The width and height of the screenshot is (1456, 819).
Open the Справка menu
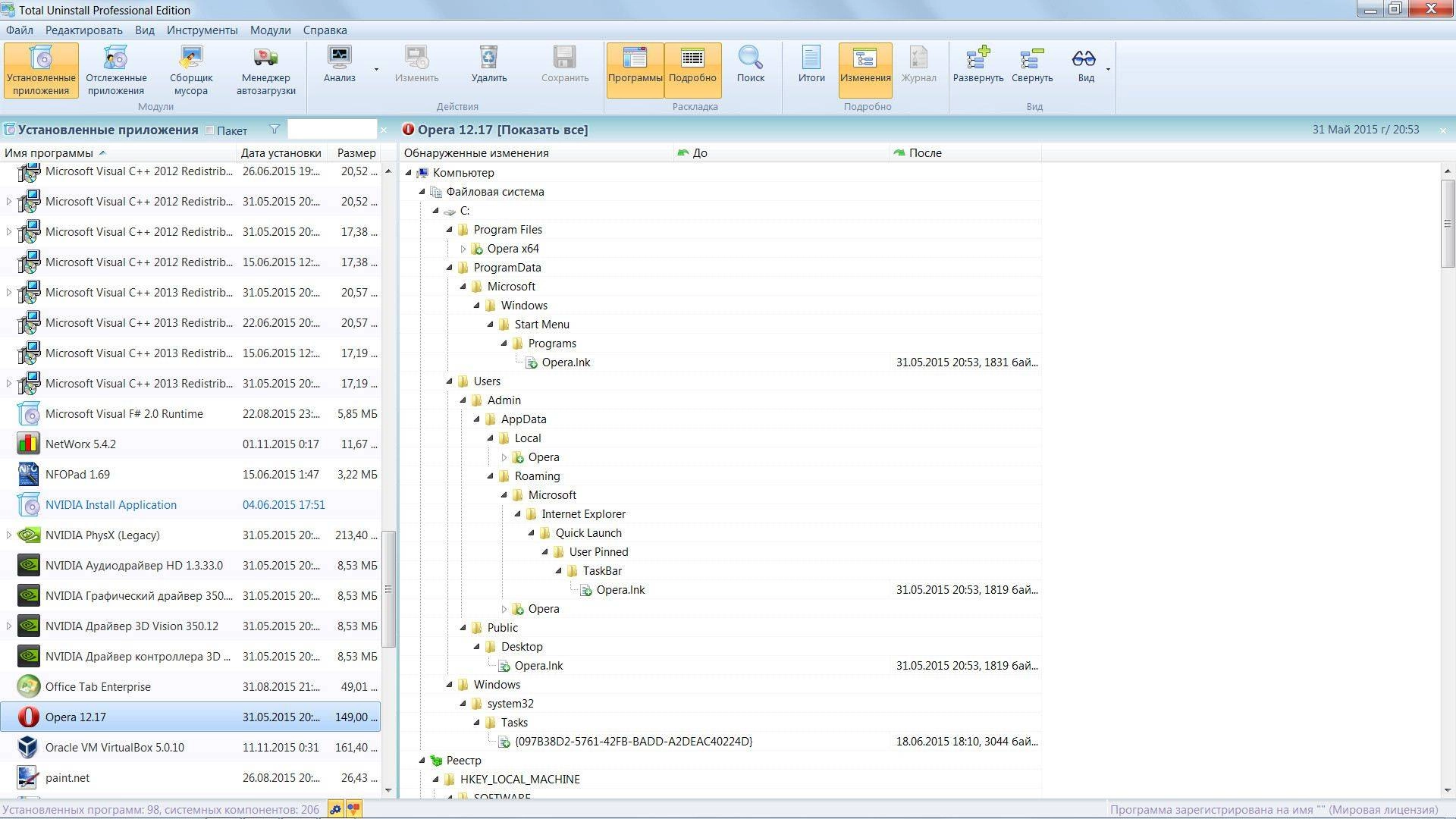tap(325, 30)
